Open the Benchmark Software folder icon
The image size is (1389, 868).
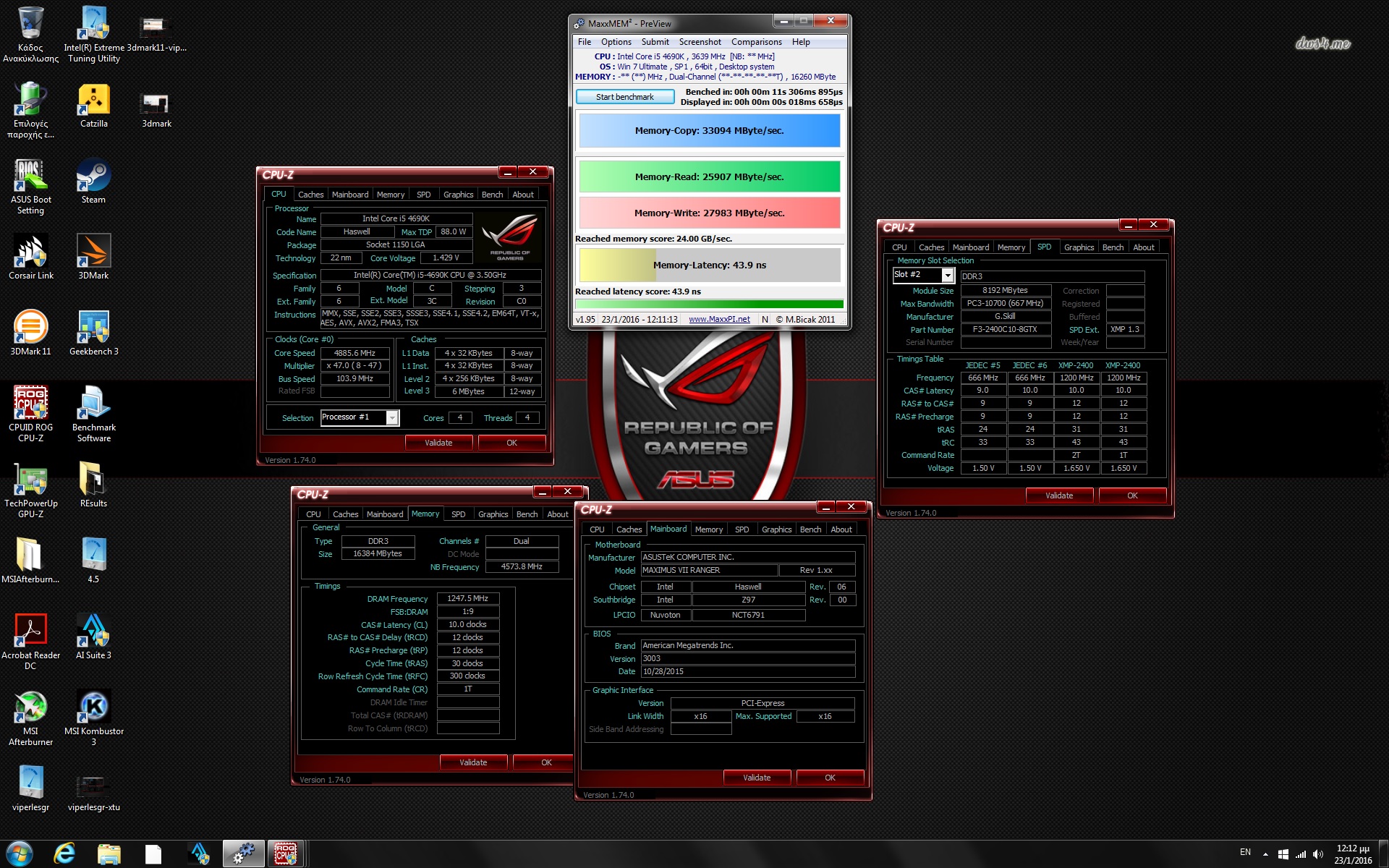point(94,414)
